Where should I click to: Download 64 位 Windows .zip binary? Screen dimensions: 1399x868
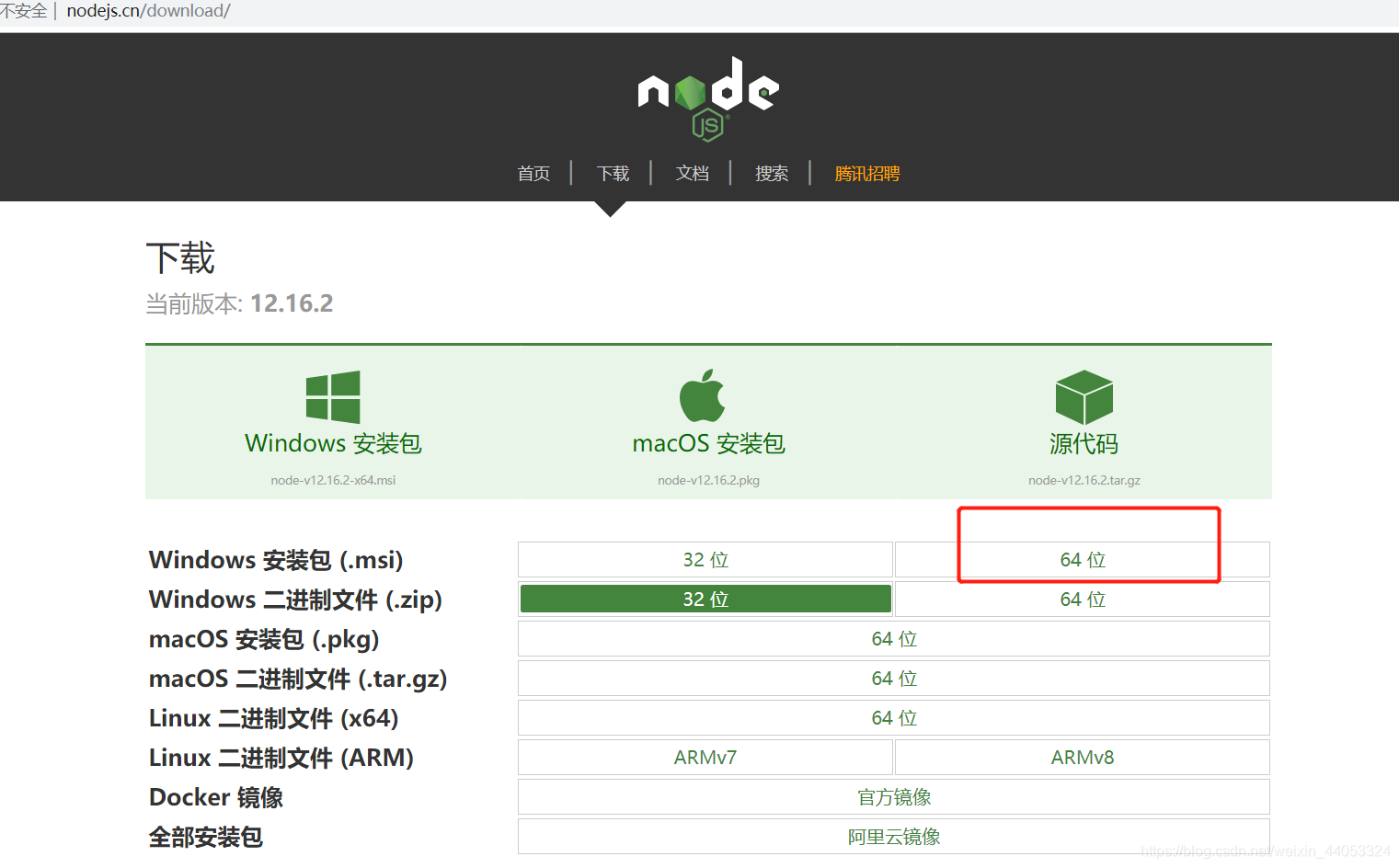pos(1083,600)
